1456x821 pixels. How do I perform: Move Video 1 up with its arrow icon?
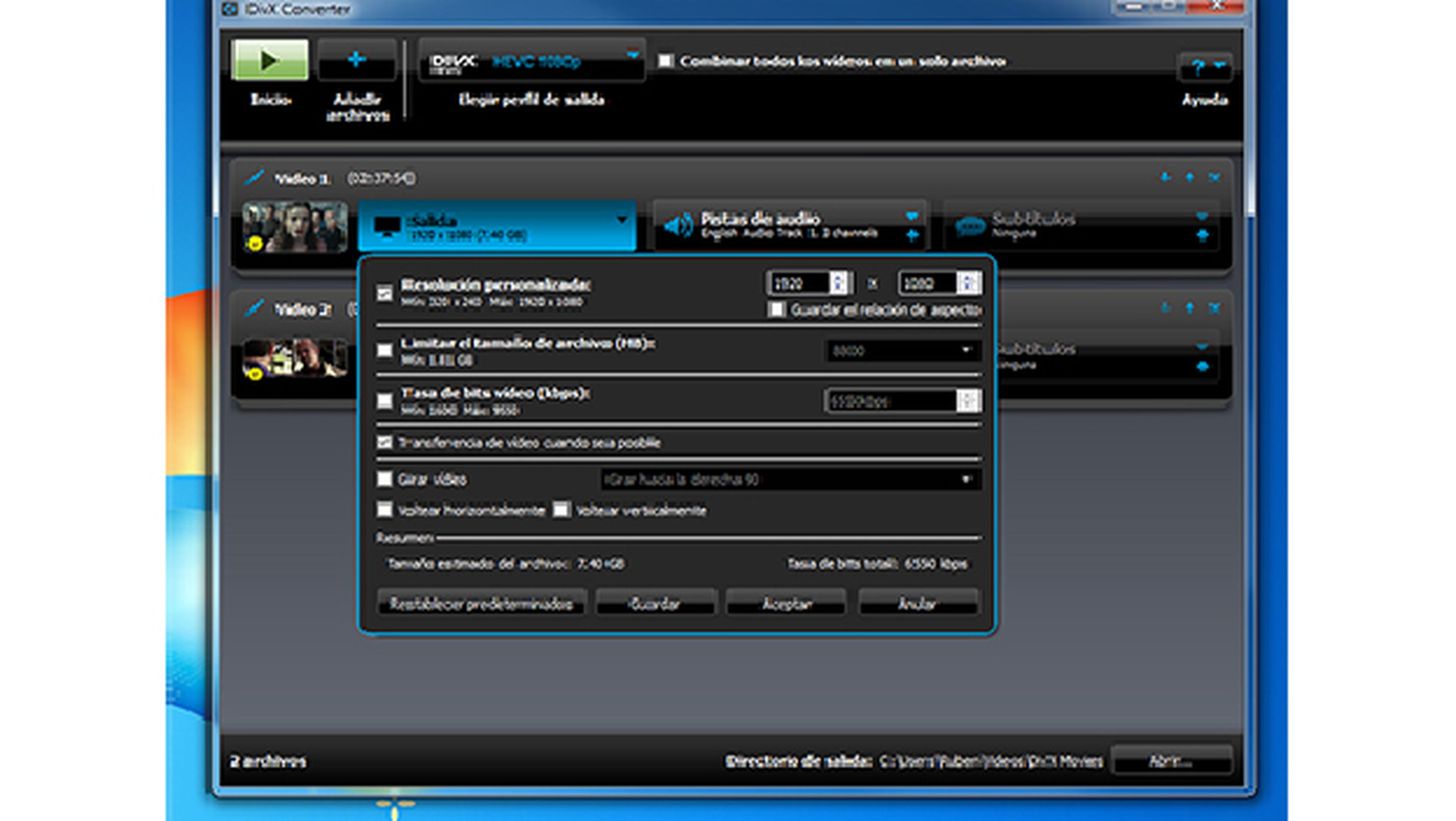tap(1190, 177)
